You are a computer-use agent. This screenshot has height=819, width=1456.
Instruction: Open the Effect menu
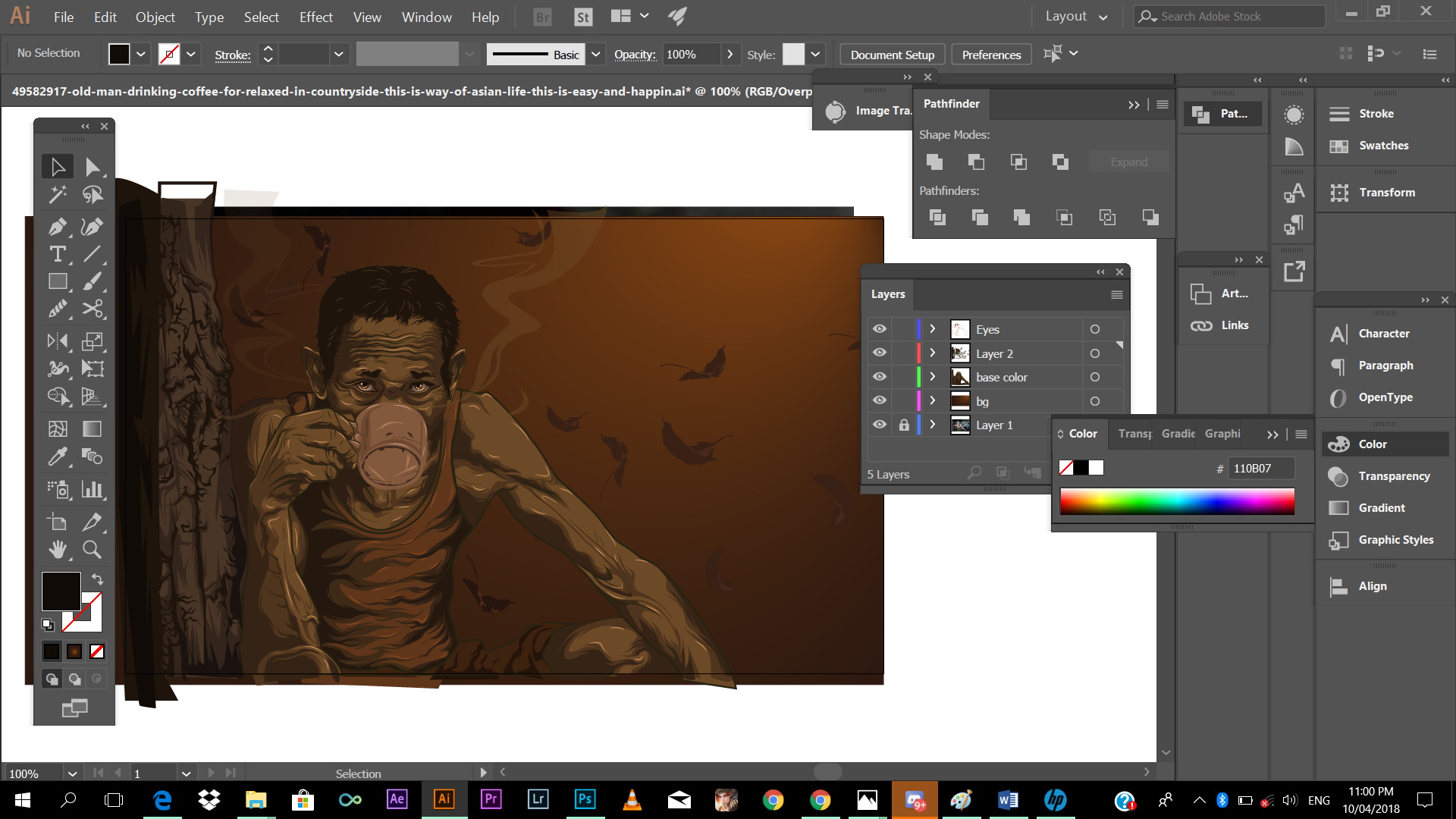pos(316,17)
